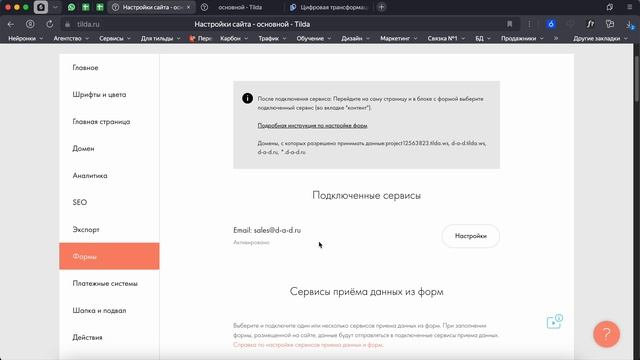
Task: Click the 'Настройки' button for the email service
Action: [471, 236]
